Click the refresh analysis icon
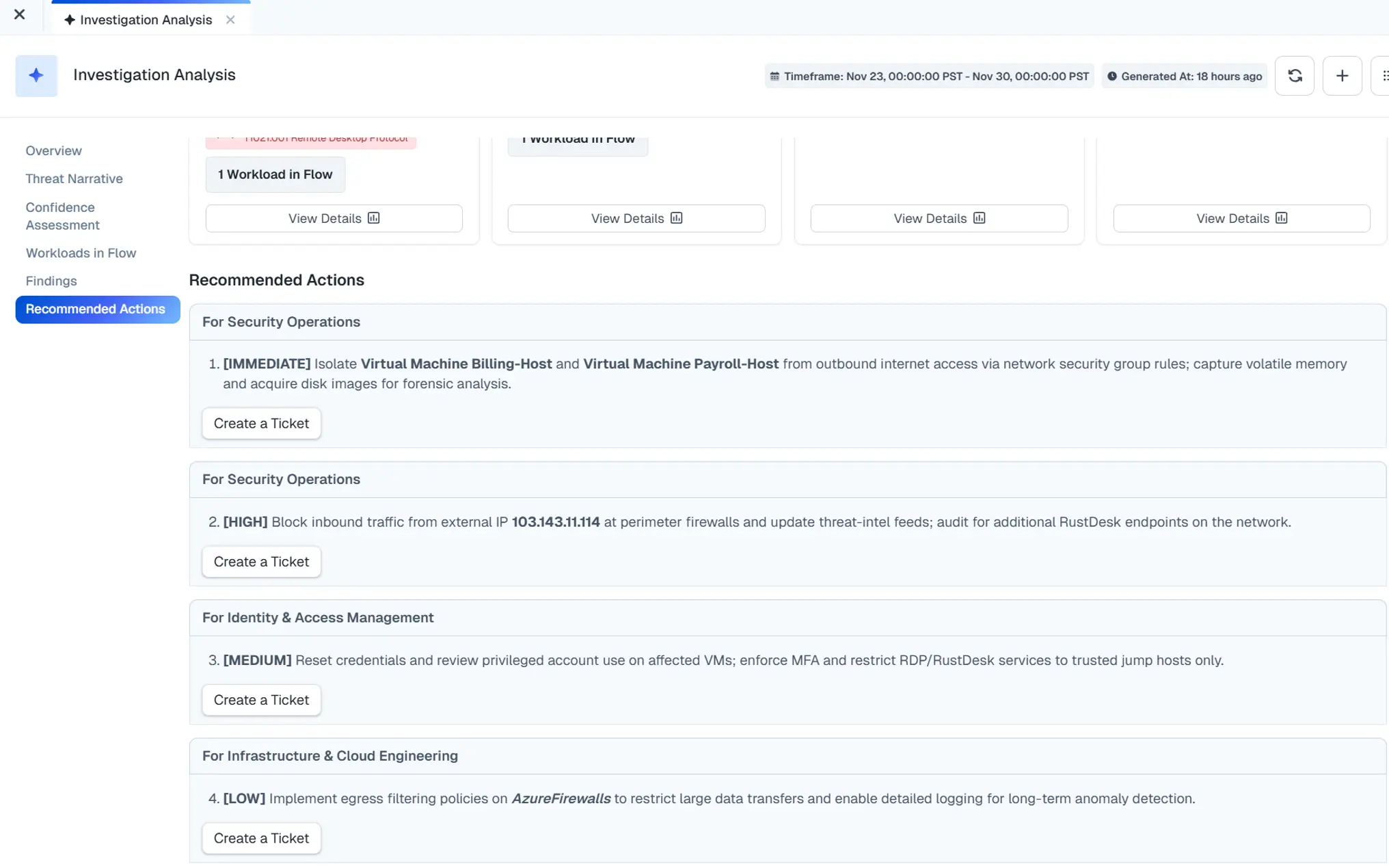 point(1294,76)
